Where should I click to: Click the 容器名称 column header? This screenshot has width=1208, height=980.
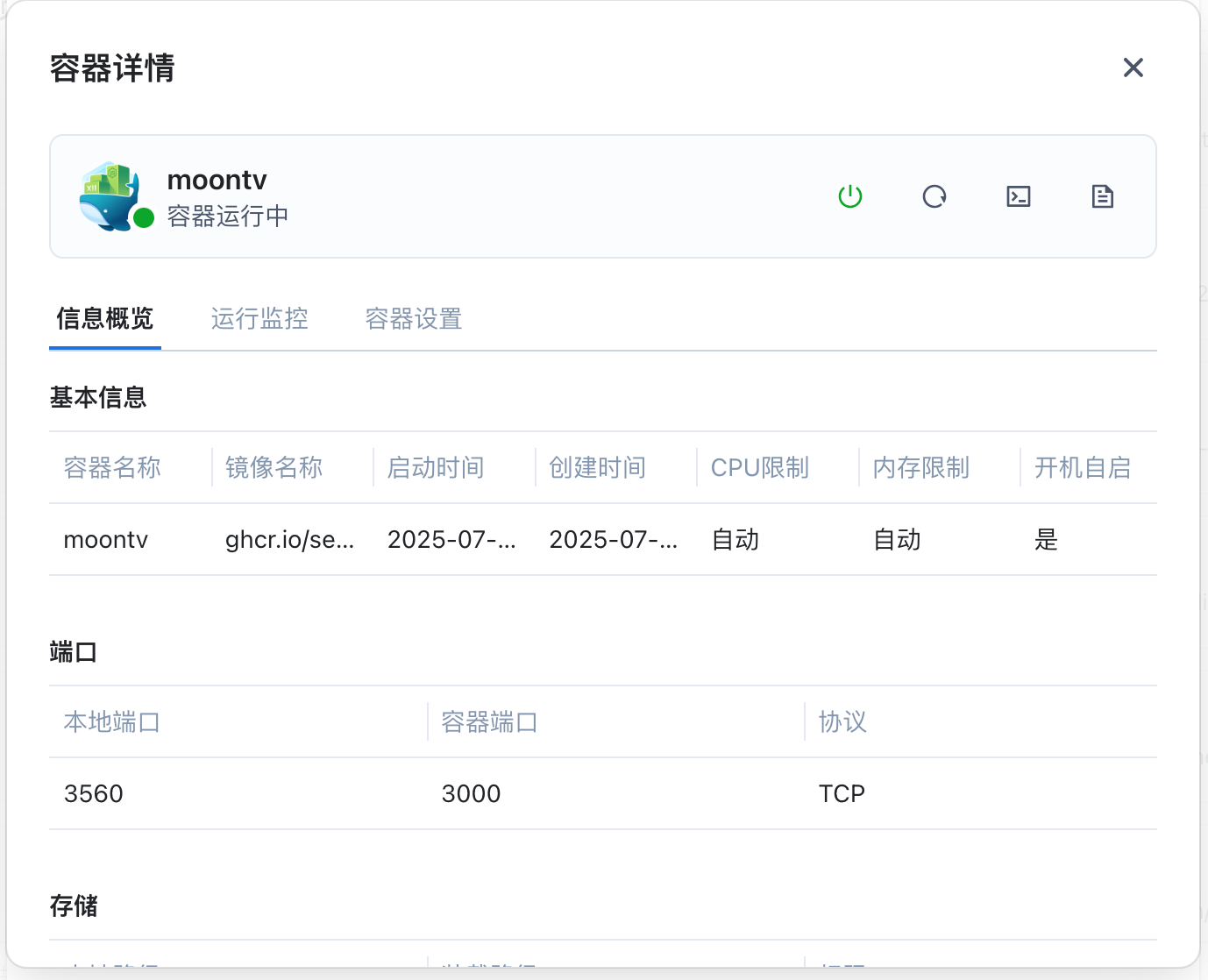click(x=112, y=468)
